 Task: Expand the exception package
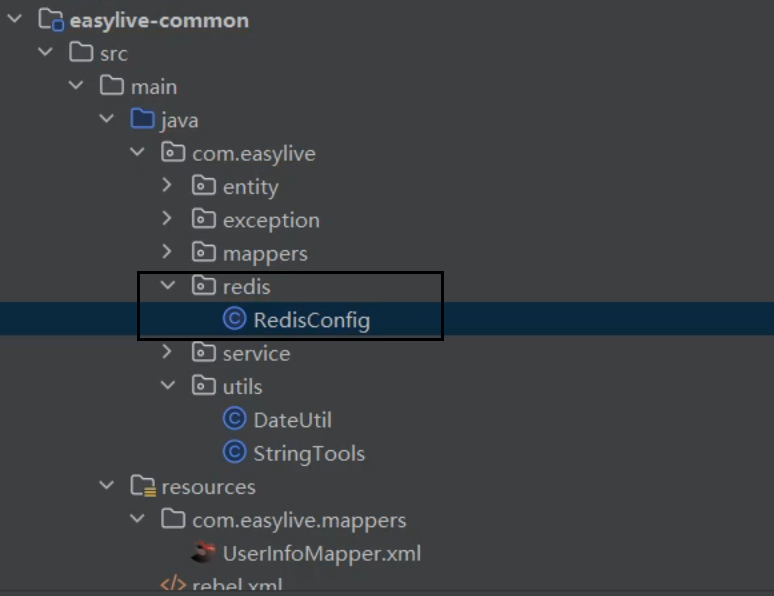pos(167,219)
